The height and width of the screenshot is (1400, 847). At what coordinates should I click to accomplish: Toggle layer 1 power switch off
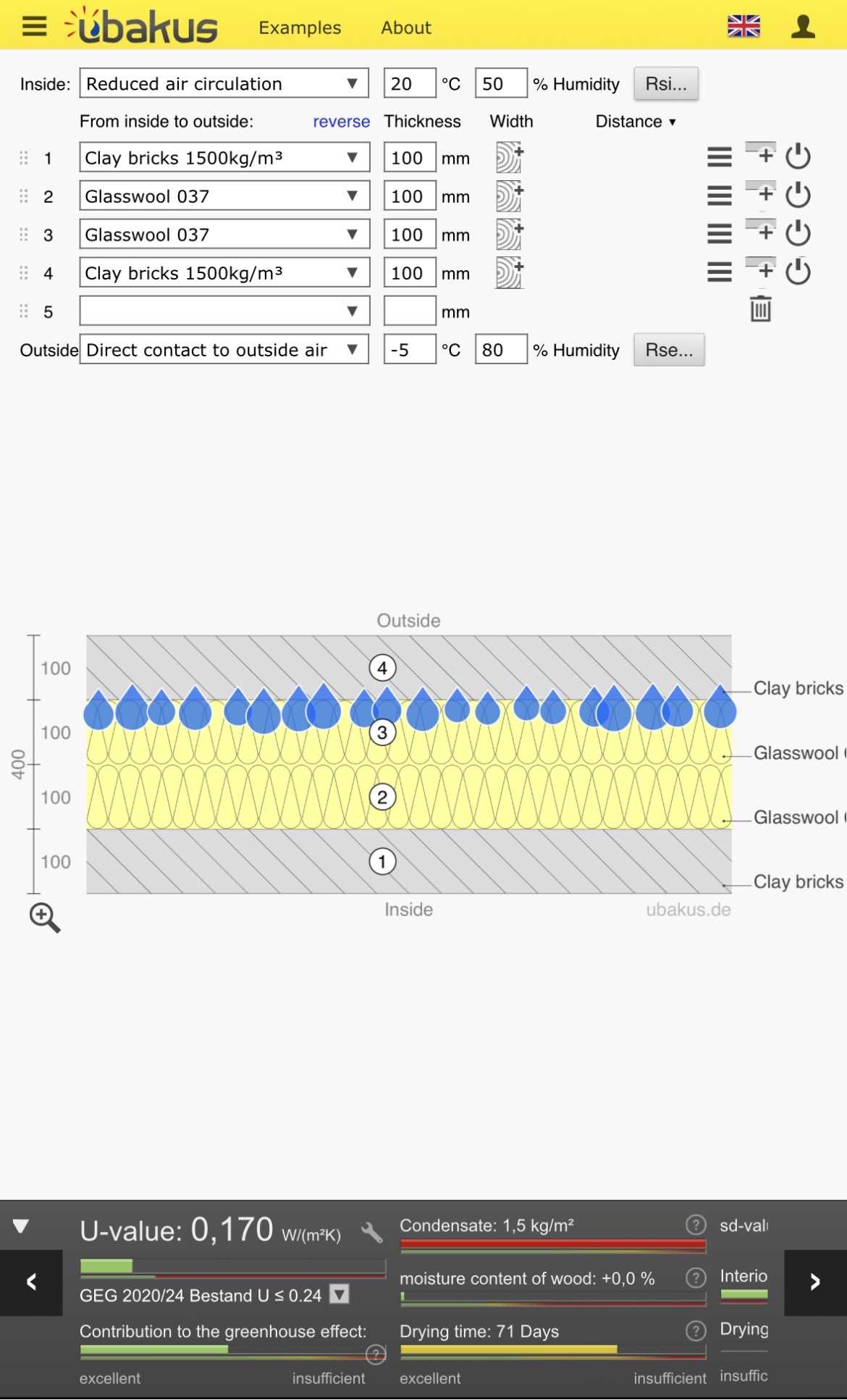click(x=798, y=157)
